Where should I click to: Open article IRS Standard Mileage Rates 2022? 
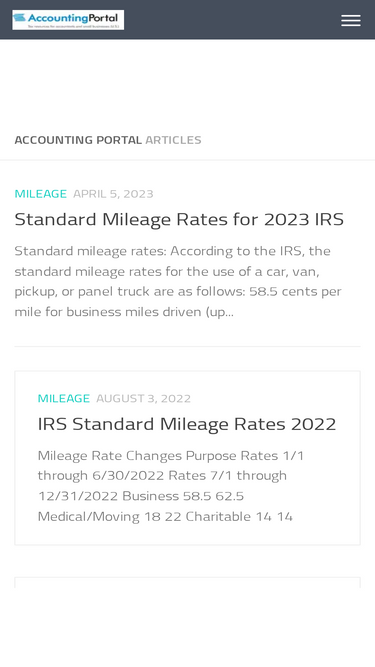click(187, 424)
